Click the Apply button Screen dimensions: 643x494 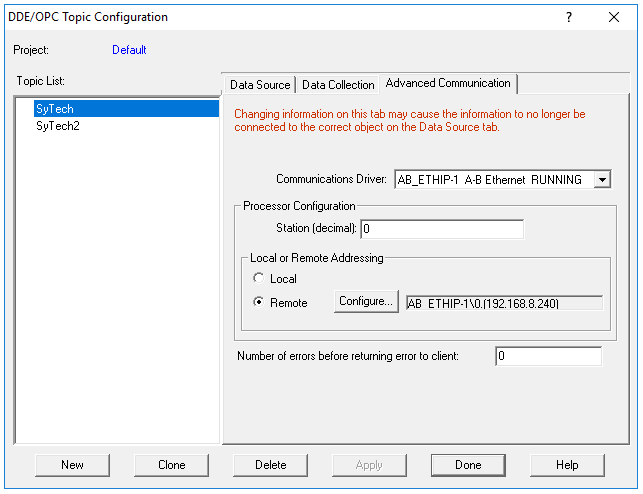tap(369, 465)
